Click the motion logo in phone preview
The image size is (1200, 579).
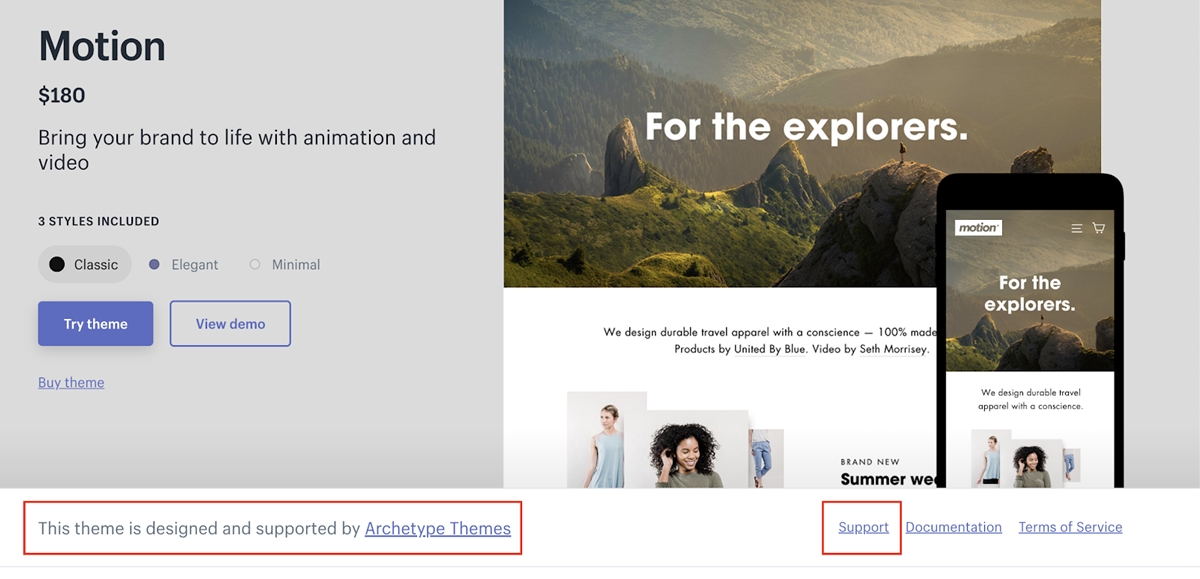(978, 228)
